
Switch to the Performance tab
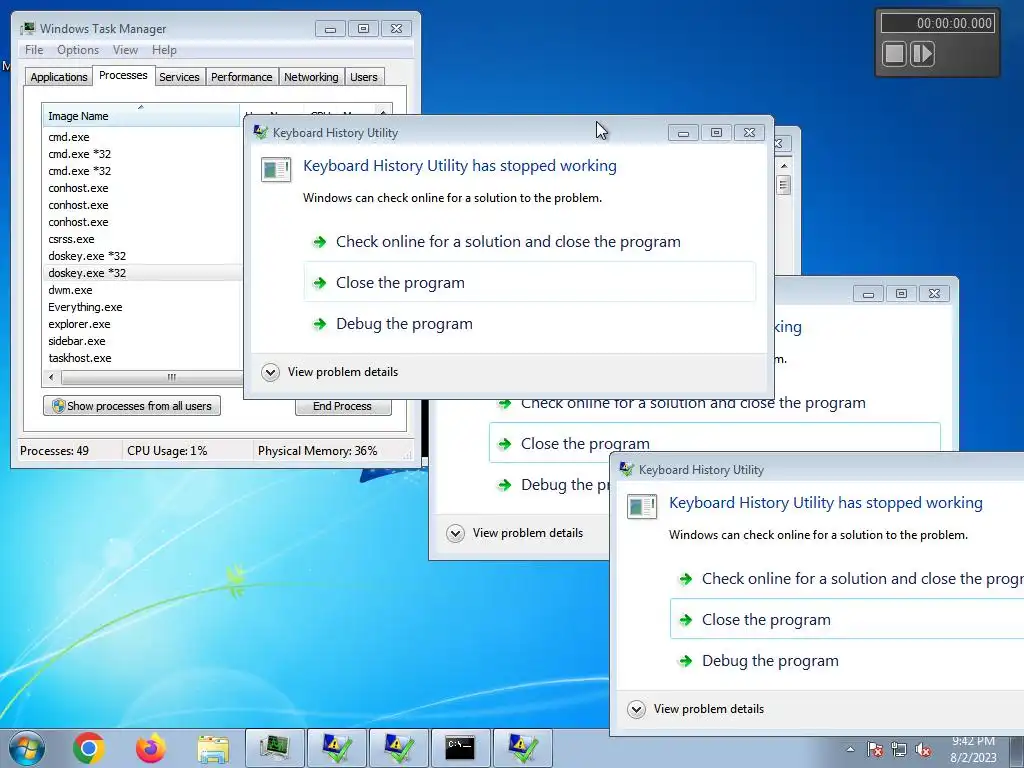[242, 77]
